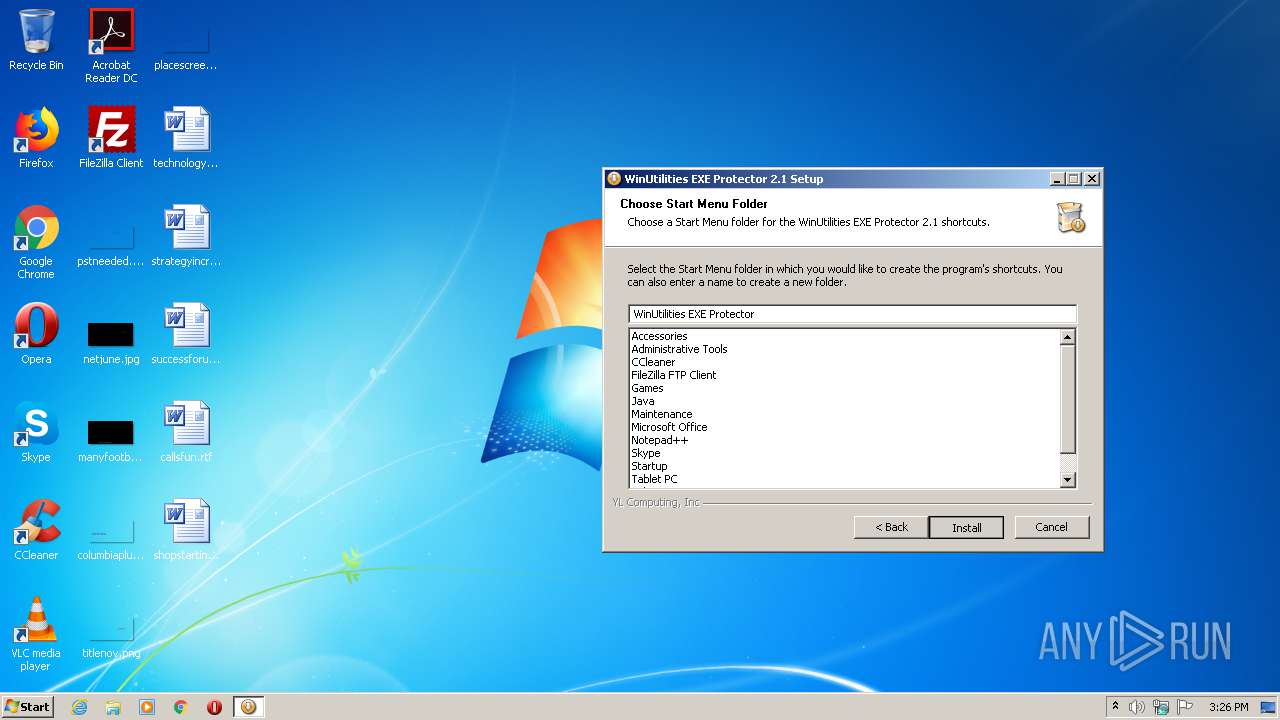Click the installer icon in the title bar
This screenshot has height=720, width=1280.
point(614,179)
